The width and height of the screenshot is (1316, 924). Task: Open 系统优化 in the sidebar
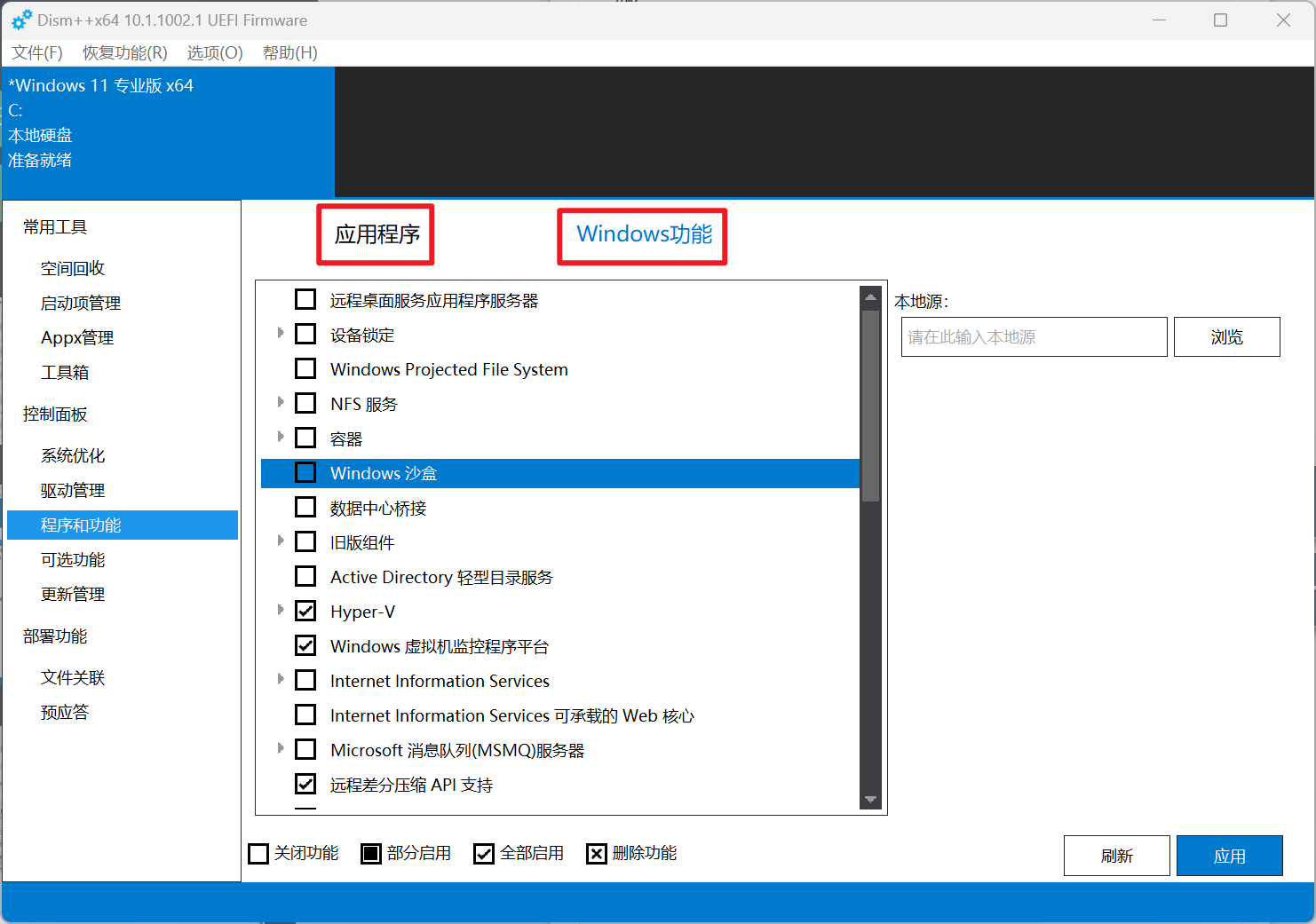pyautogui.click(x=73, y=455)
